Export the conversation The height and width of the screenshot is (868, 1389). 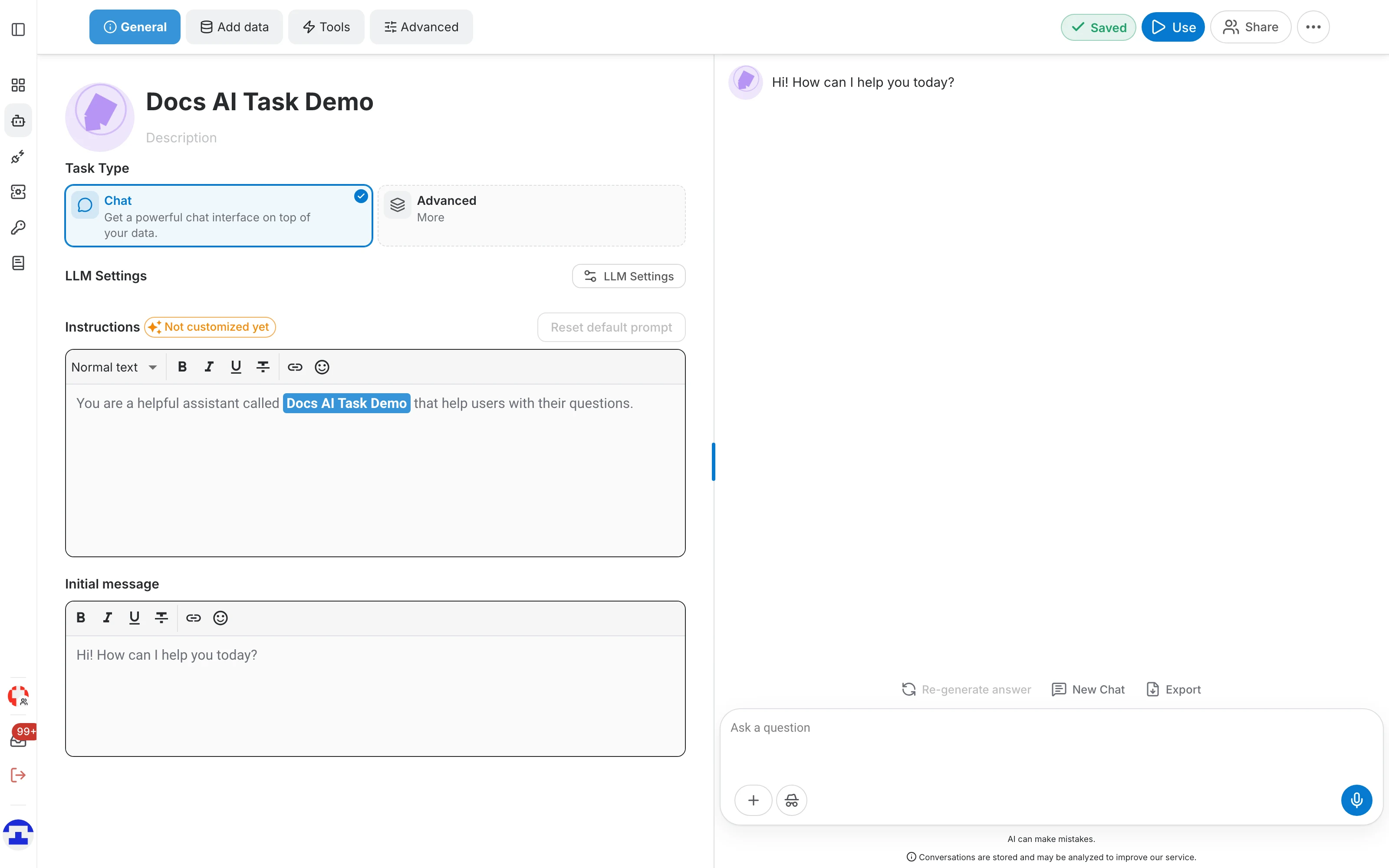point(1173,690)
